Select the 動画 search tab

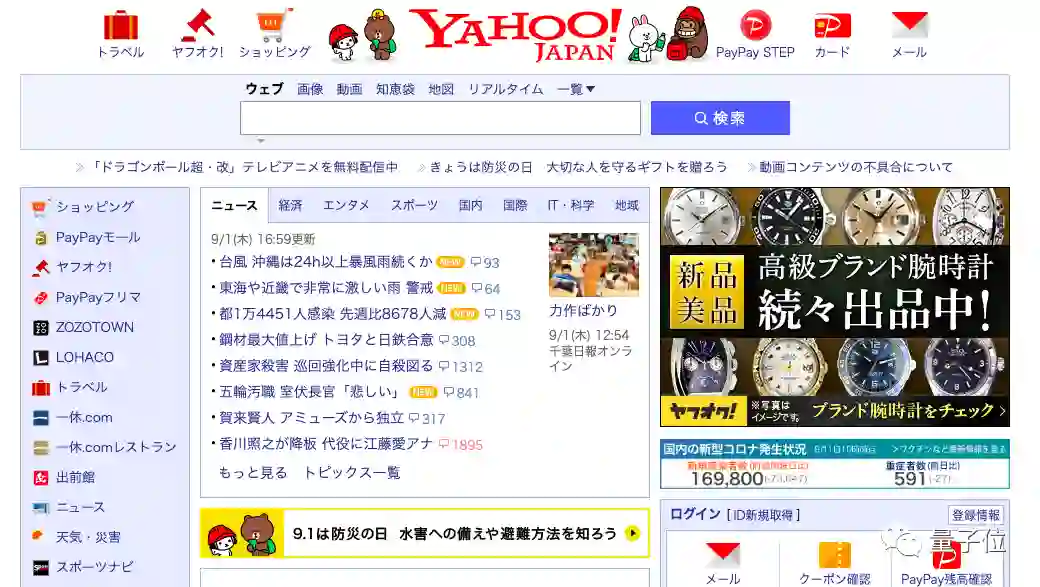point(350,89)
